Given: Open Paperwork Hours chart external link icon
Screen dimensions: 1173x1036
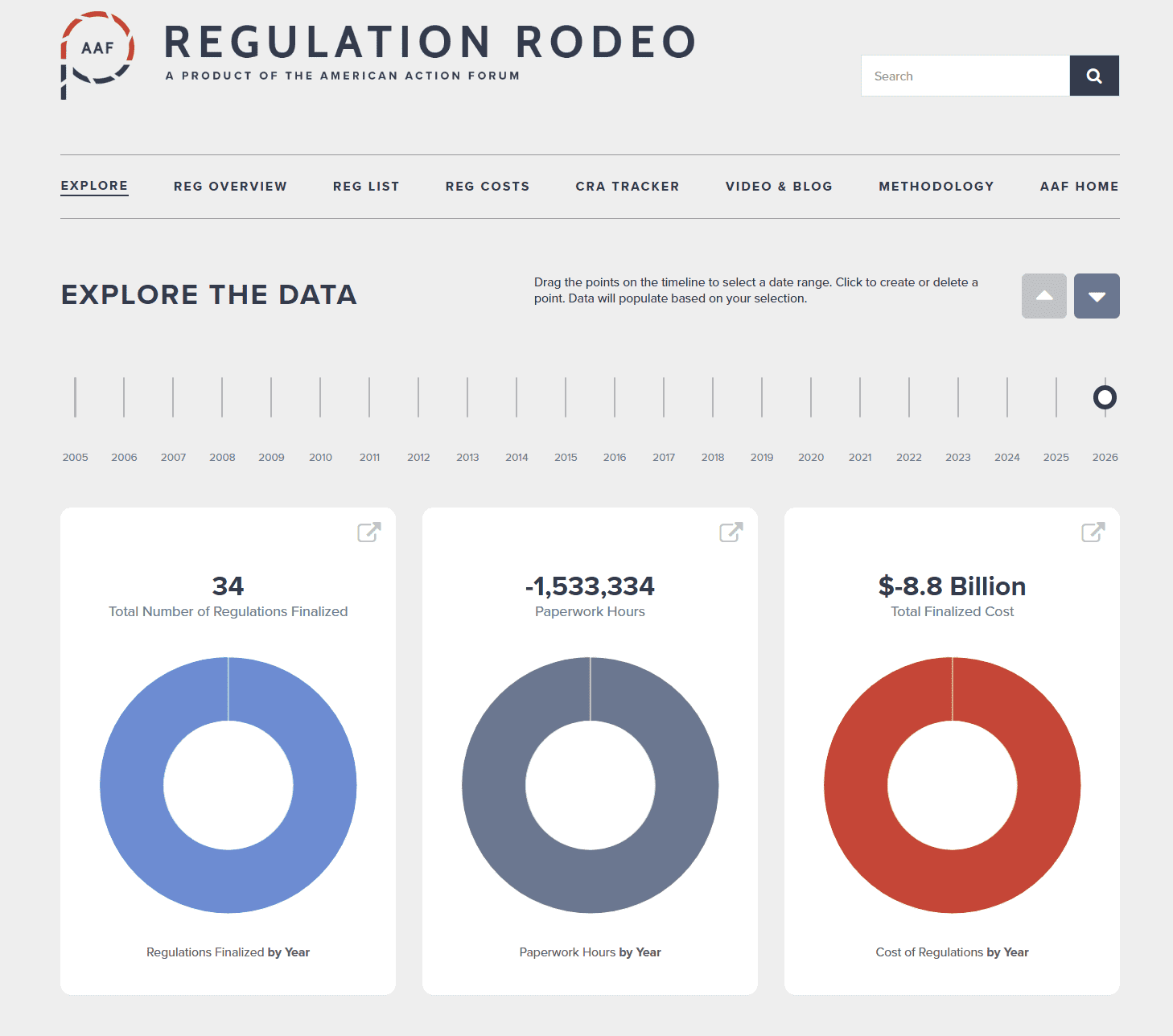Looking at the screenshot, I should pyautogui.click(x=731, y=532).
